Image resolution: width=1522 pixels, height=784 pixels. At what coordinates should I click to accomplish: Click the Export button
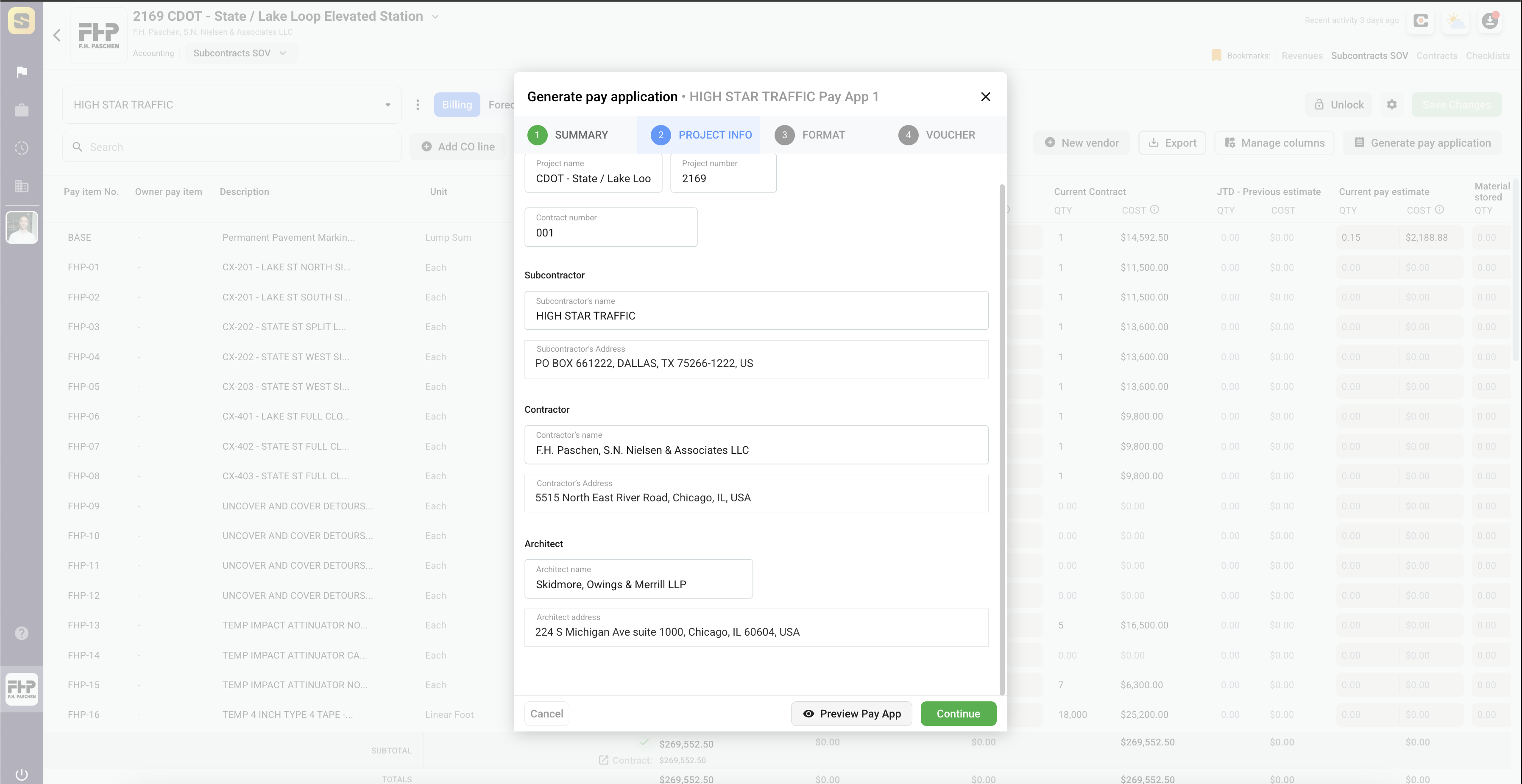[x=1172, y=143]
